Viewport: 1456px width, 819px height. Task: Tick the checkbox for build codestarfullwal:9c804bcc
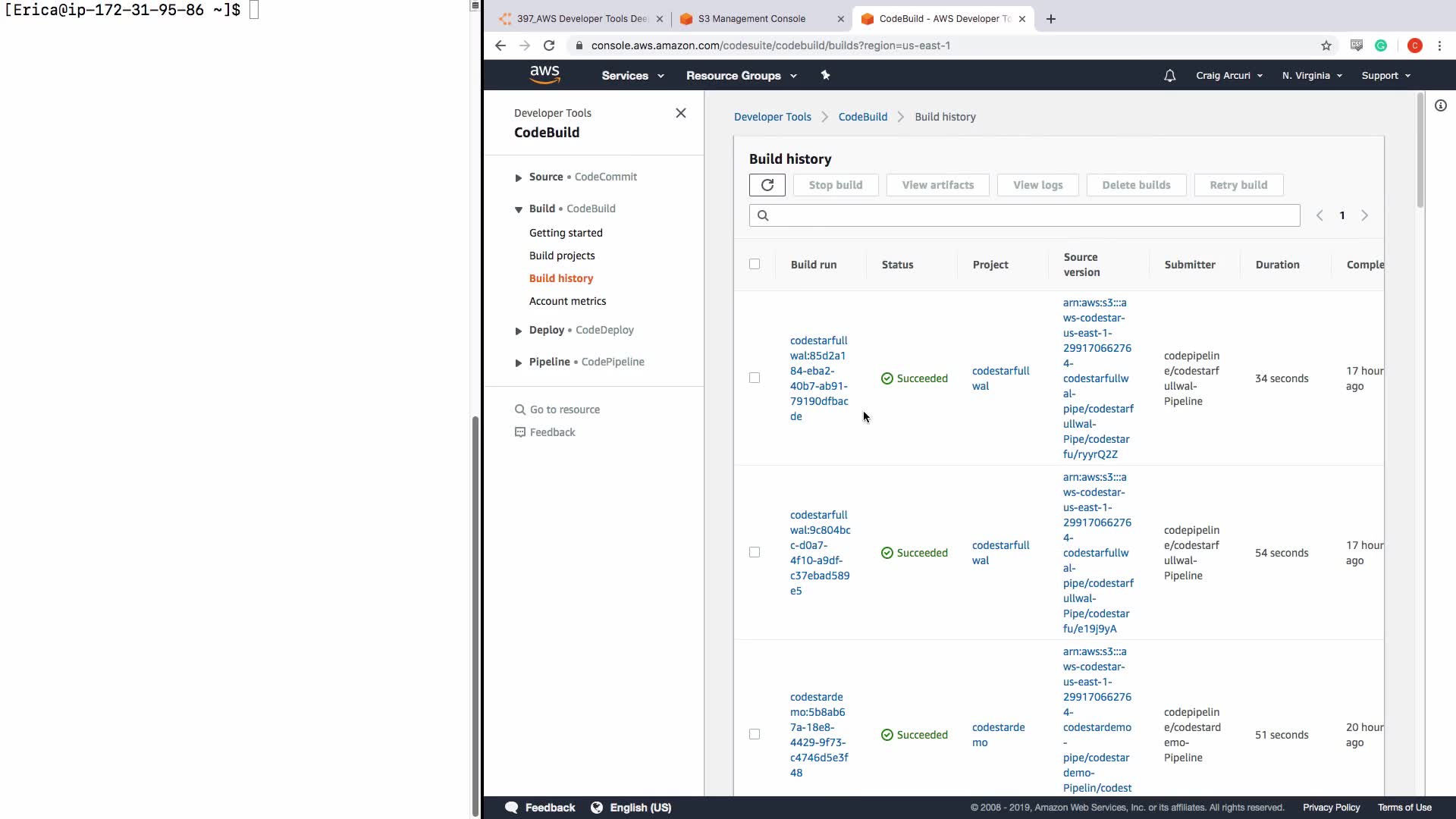pos(754,552)
